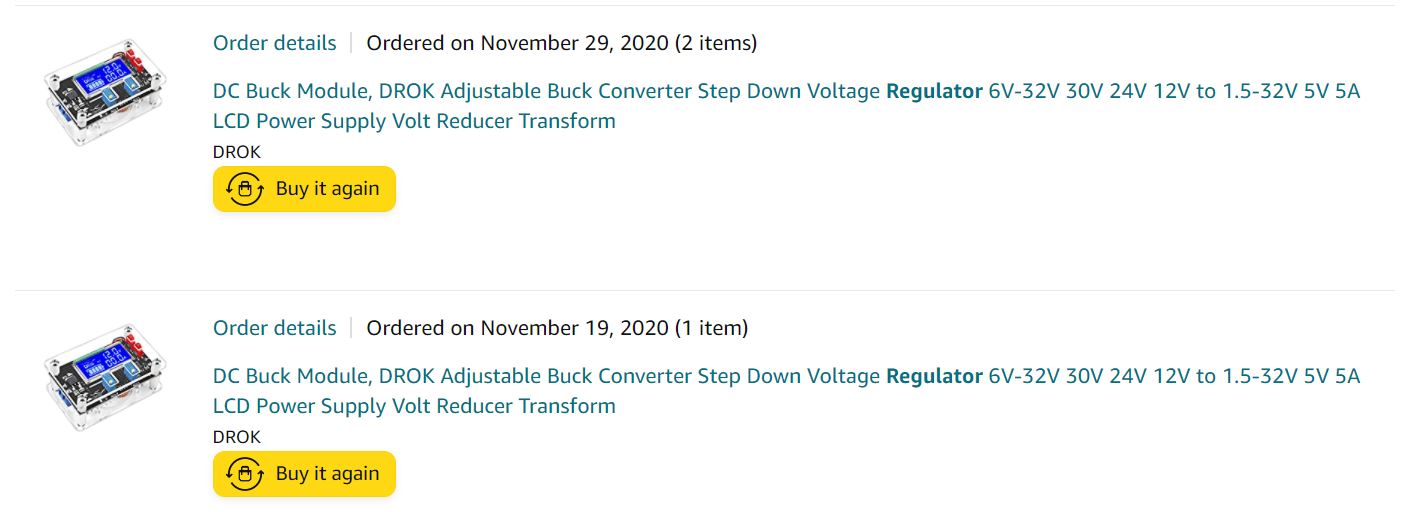This screenshot has width=1401, height=512.
Task: Click 'LCD Power Supply Volt Reducer Transform' in the second listing
Action: pyautogui.click(x=414, y=406)
